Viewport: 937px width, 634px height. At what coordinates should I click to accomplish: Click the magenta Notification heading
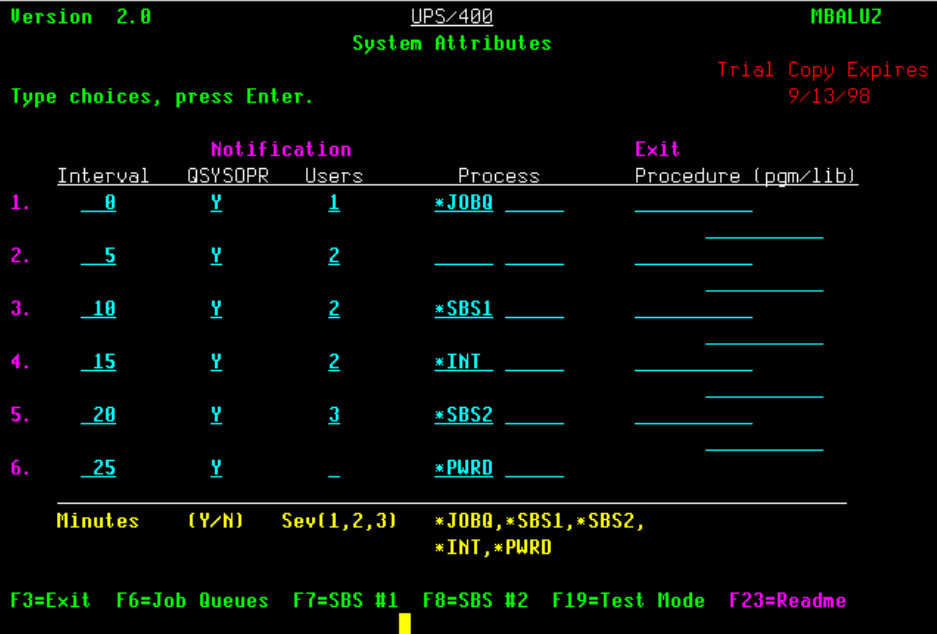[x=281, y=149]
